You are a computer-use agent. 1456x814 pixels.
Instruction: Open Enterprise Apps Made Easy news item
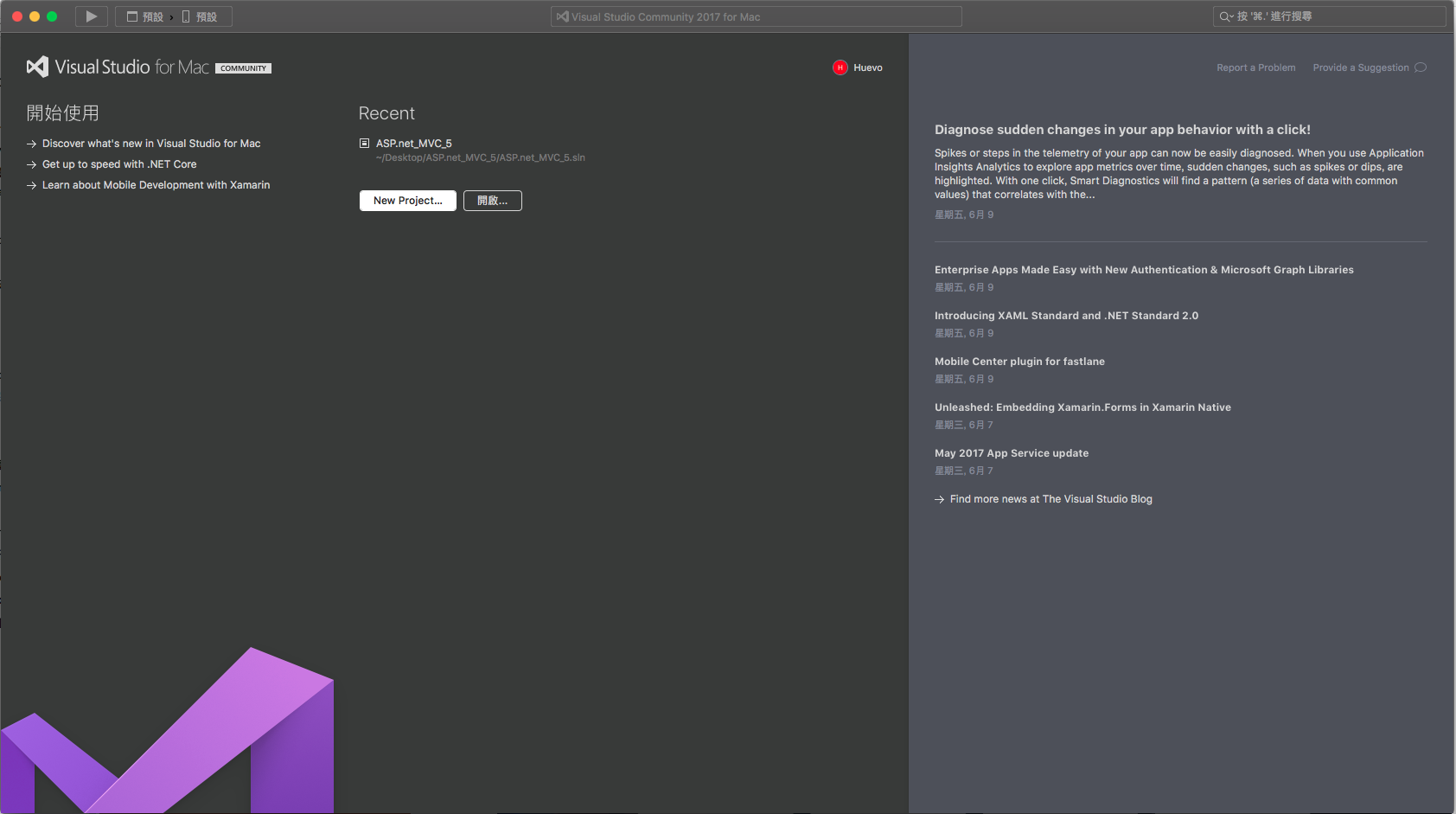(x=1144, y=270)
